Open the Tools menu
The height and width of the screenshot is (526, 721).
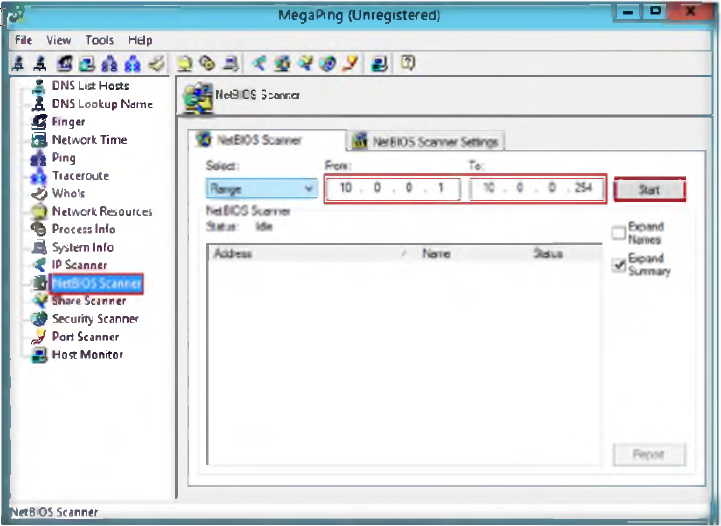[x=99, y=40]
